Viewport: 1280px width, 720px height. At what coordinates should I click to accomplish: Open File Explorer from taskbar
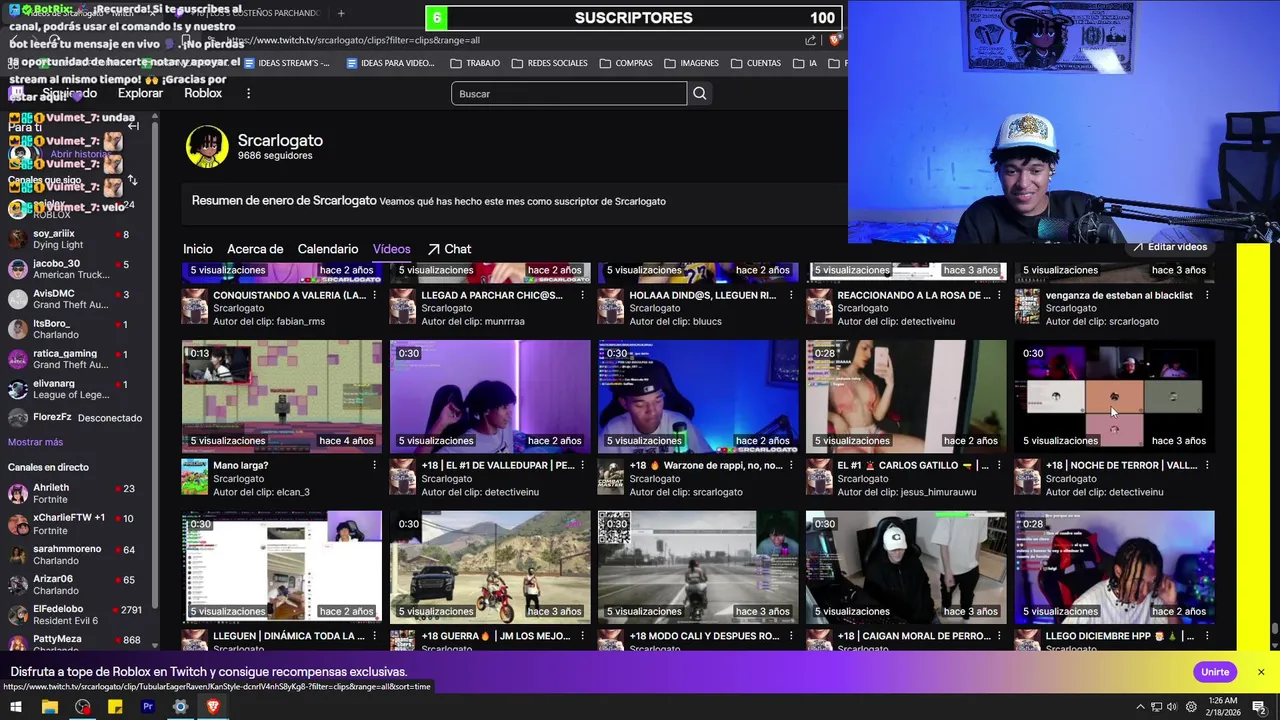pos(49,707)
